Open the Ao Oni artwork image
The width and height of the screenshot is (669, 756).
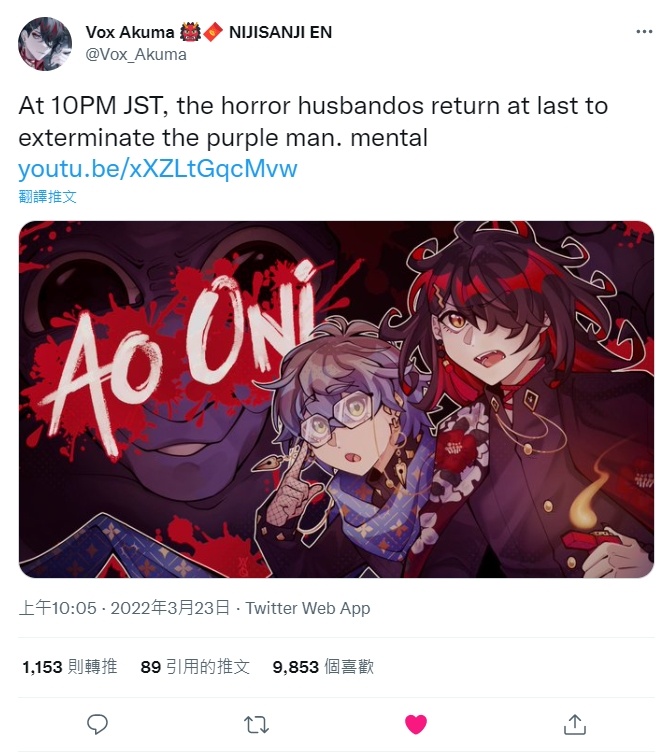point(336,399)
